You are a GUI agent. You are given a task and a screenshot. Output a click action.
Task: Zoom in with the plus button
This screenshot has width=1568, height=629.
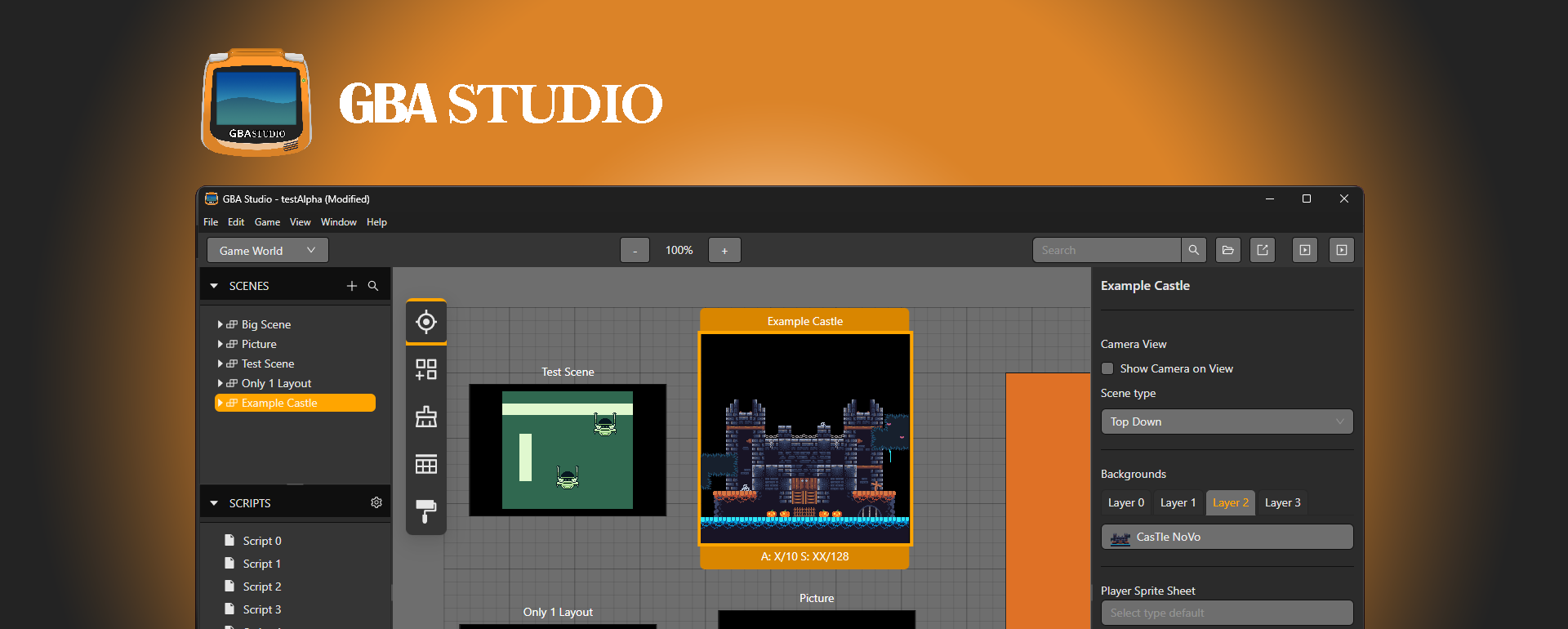point(724,250)
